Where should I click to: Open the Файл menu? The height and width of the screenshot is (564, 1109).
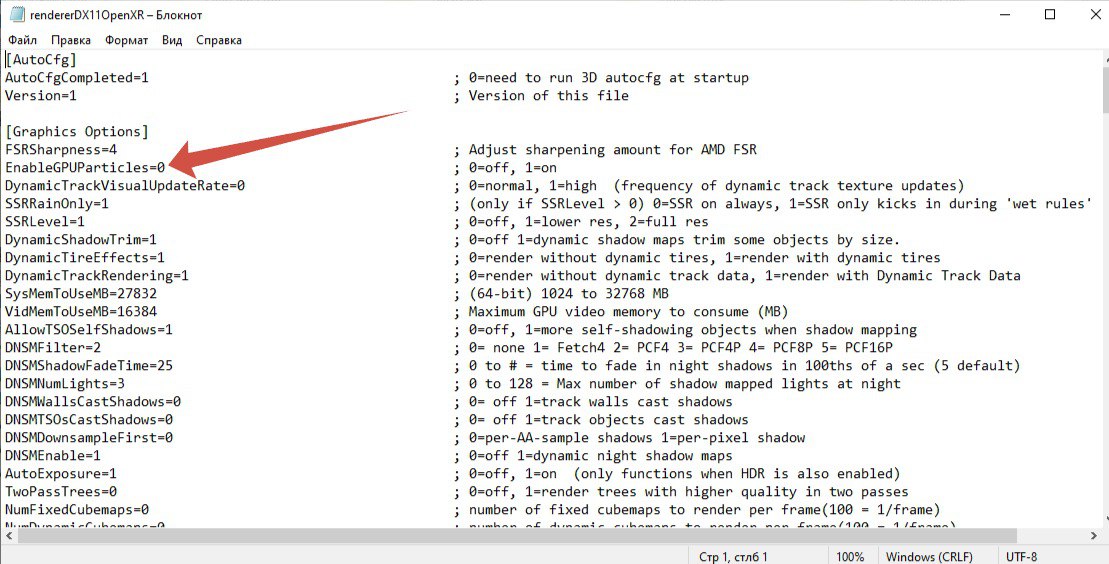coord(23,40)
